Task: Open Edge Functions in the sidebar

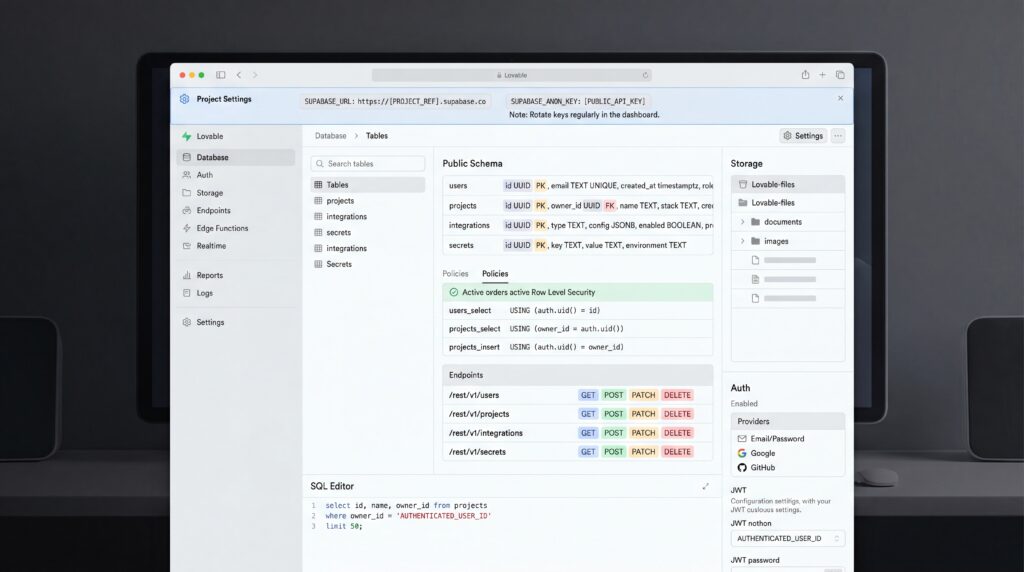Action: coord(236,228)
